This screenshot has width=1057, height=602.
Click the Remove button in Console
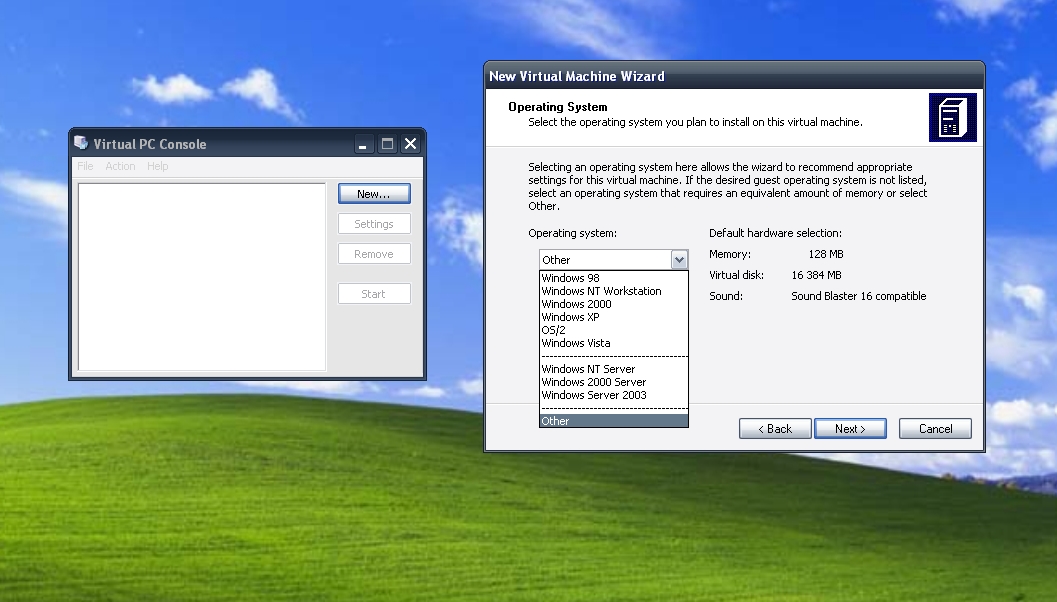pos(374,254)
